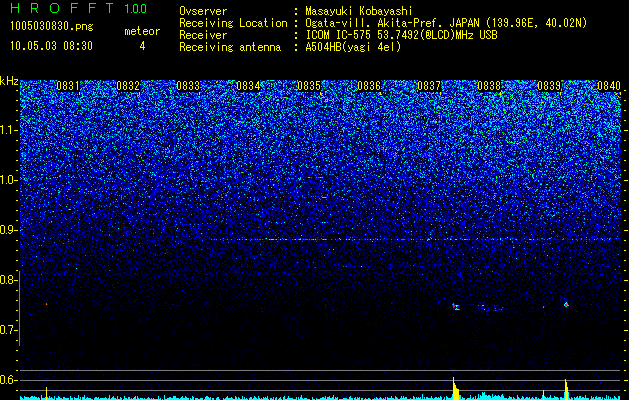Click the 0.7 kHz axis label
The width and height of the screenshot is (629, 400).
[x=8, y=330]
